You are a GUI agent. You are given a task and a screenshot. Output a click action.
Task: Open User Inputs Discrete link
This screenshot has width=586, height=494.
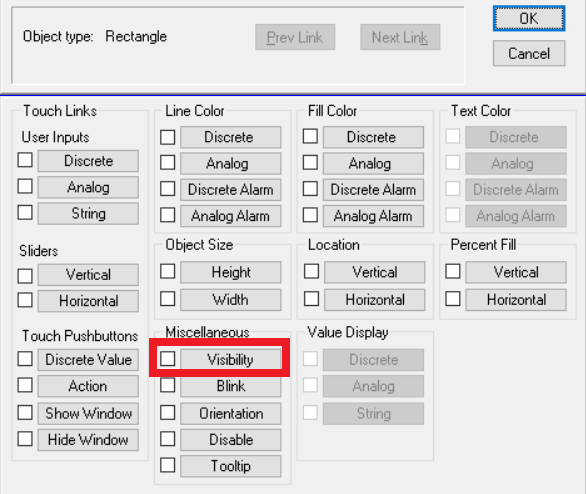pos(88,161)
